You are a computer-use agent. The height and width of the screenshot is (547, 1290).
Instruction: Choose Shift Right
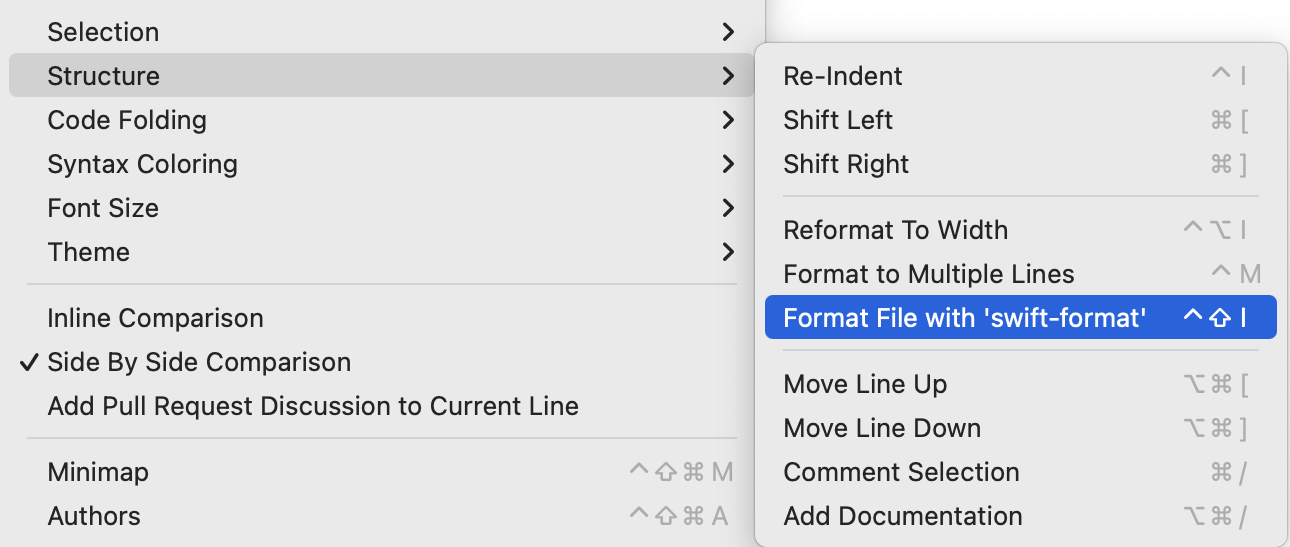coord(846,164)
